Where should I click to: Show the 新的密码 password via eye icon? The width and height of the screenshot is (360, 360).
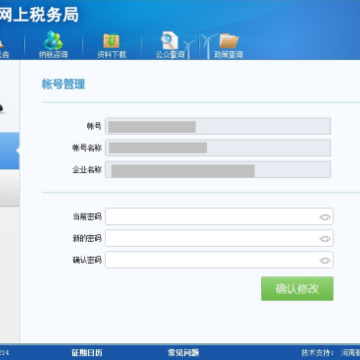(x=325, y=239)
